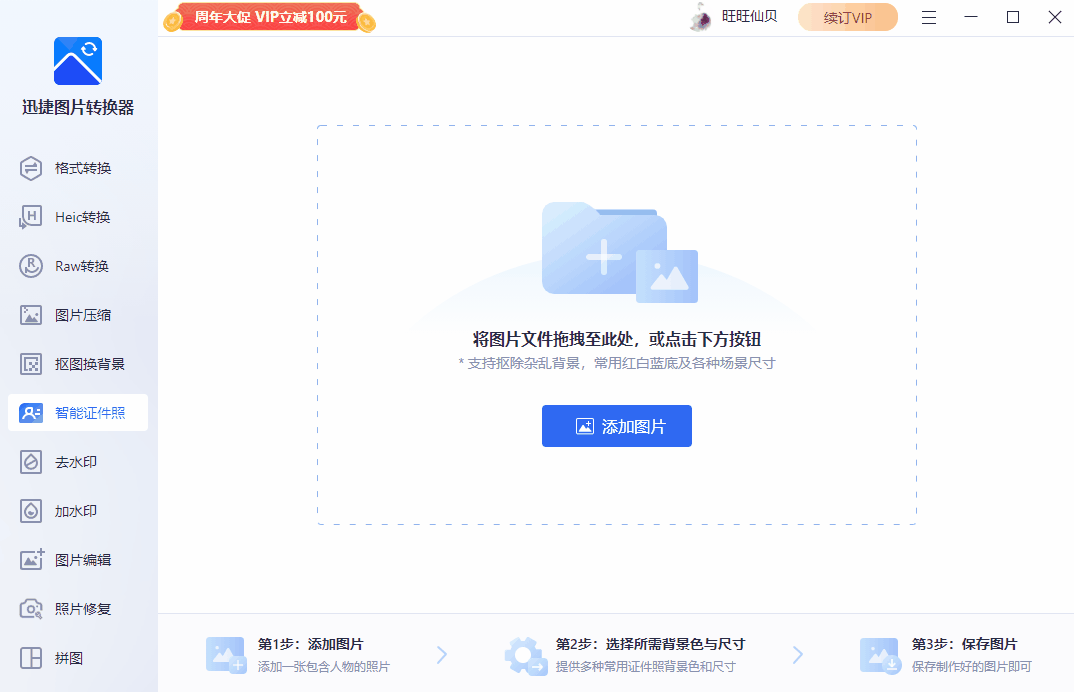This screenshot has height=692, width=1074.
Task: Switch to Heic转换 mode
Action: pyautogui.click(x=78, y=217)
